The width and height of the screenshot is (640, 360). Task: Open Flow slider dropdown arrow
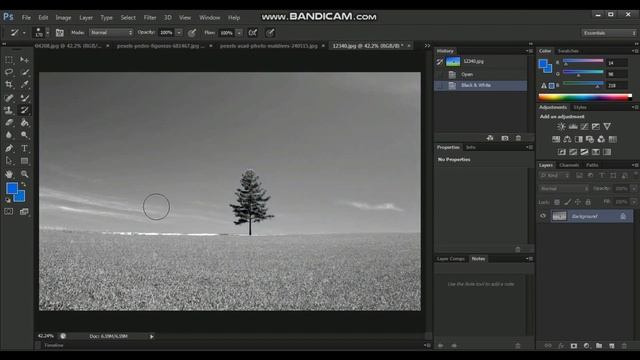[x=239, y=33]
